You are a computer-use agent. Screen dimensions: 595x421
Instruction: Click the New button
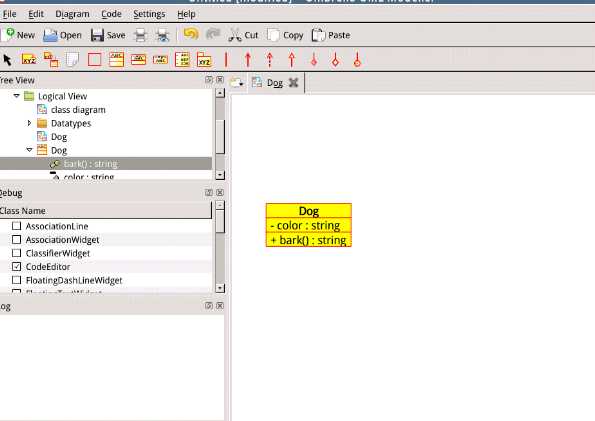point(18,35)
